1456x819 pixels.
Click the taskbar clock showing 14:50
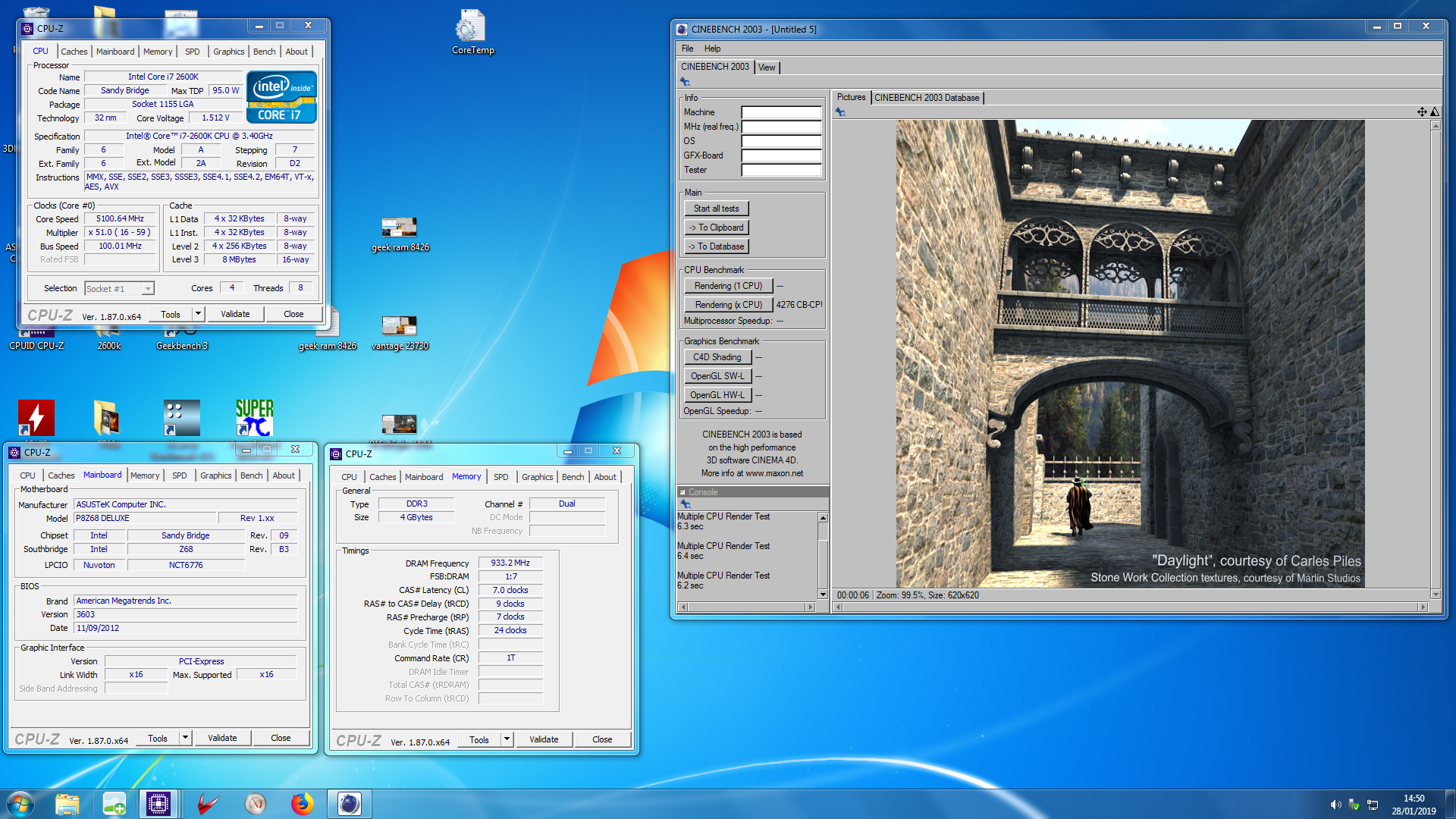1414,804
